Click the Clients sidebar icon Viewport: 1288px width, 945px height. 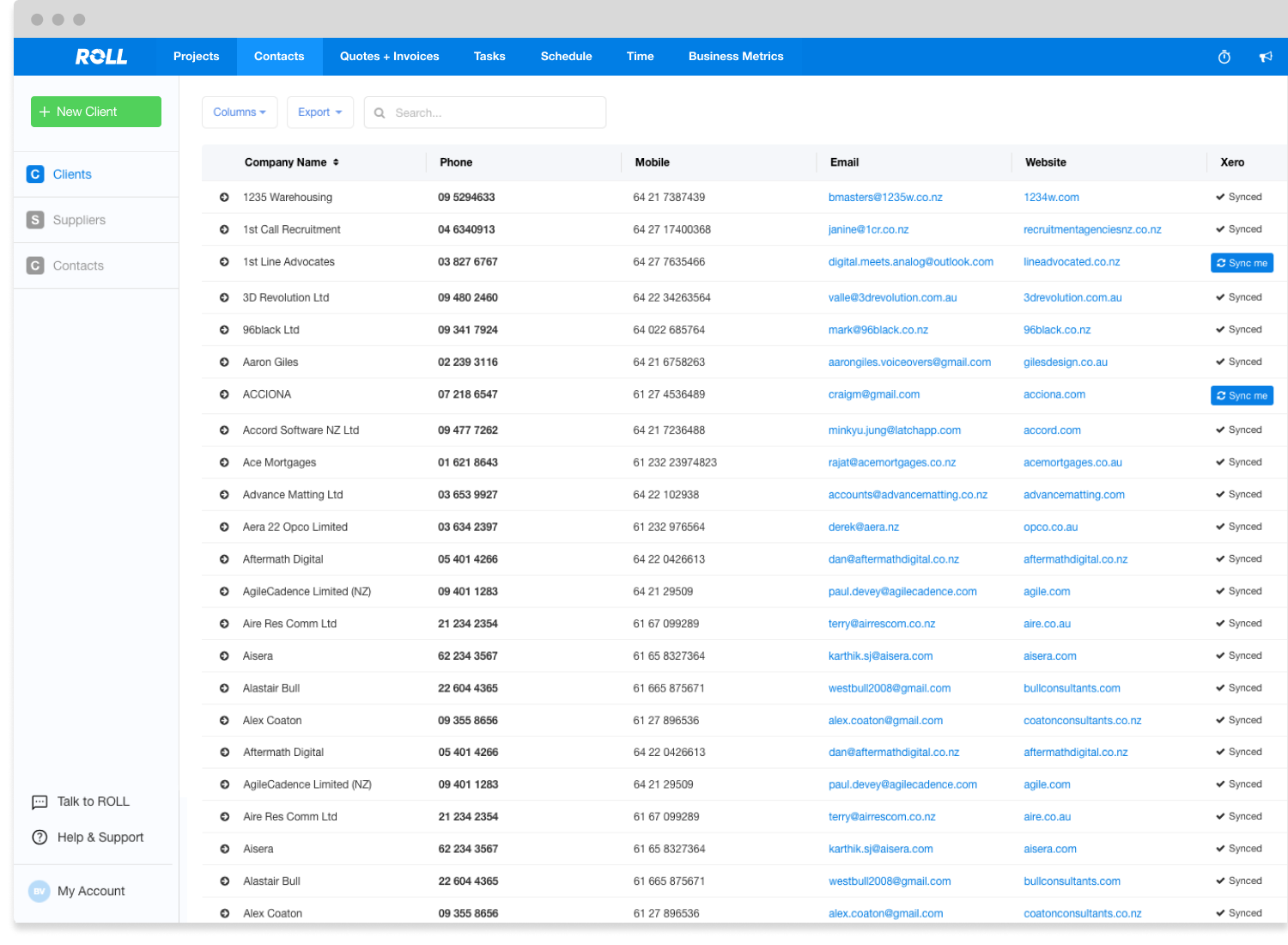click(x=35, y=174)
